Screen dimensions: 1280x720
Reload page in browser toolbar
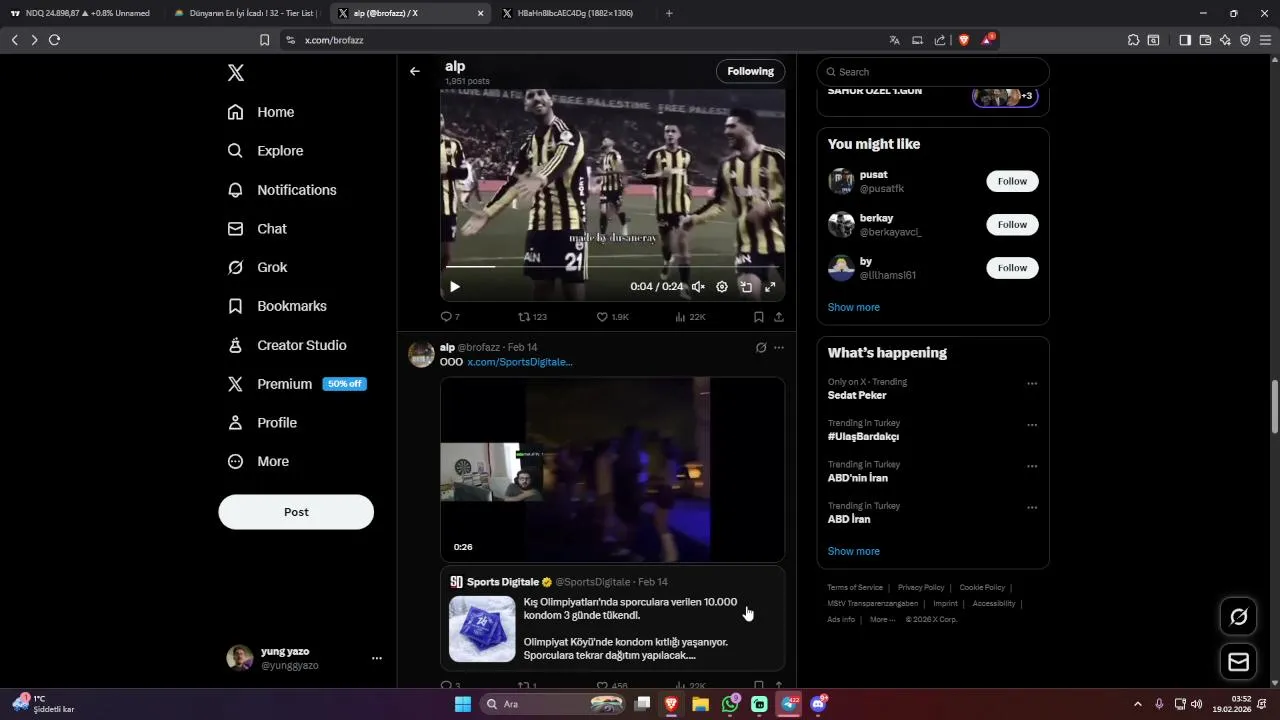pyautogui.click(x=54, y=40)
